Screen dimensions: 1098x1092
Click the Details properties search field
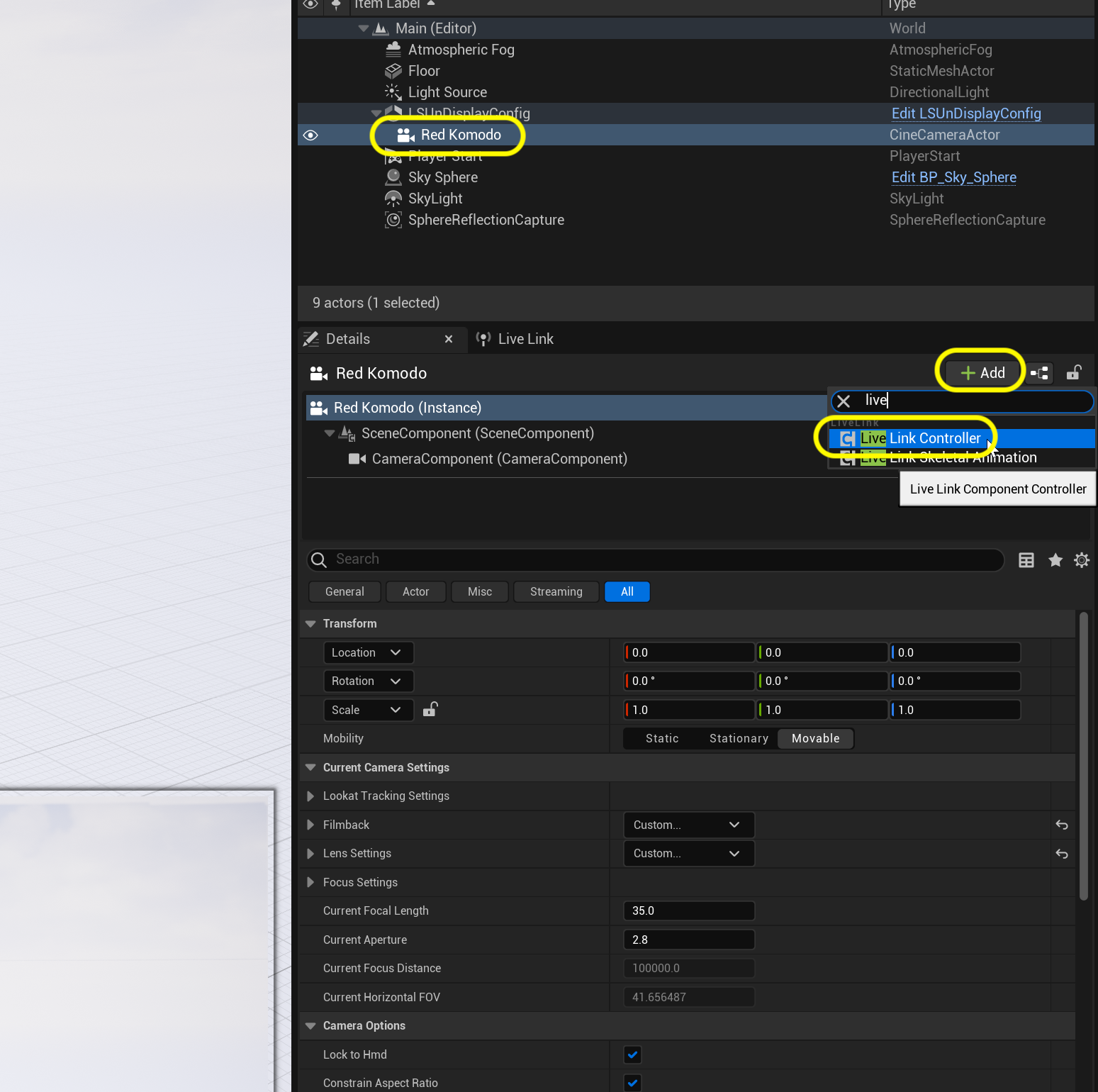(656, 560)
